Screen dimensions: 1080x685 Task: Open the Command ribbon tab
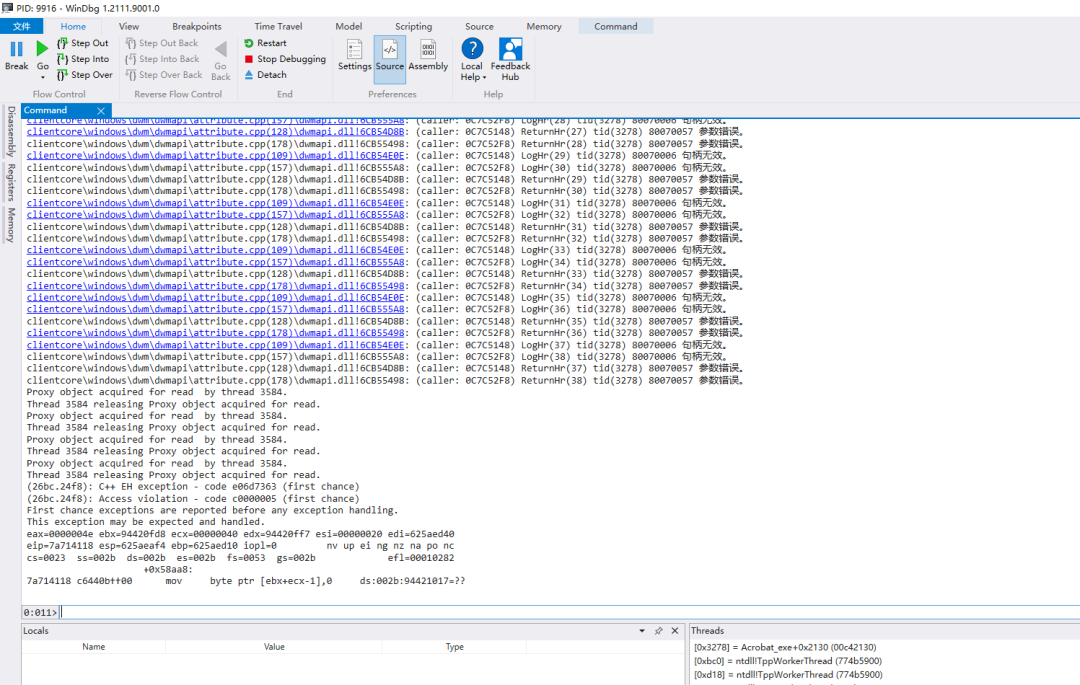pos(616,26)
